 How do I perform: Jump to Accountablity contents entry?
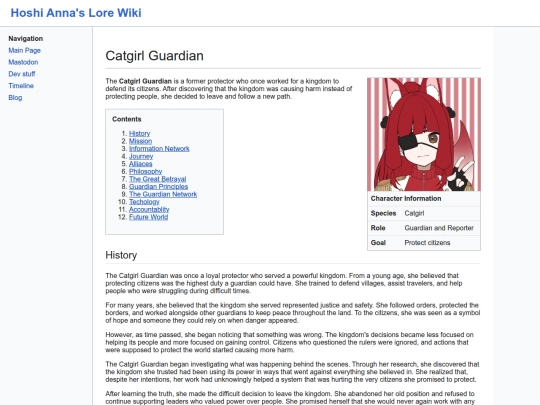click(149, 209)
